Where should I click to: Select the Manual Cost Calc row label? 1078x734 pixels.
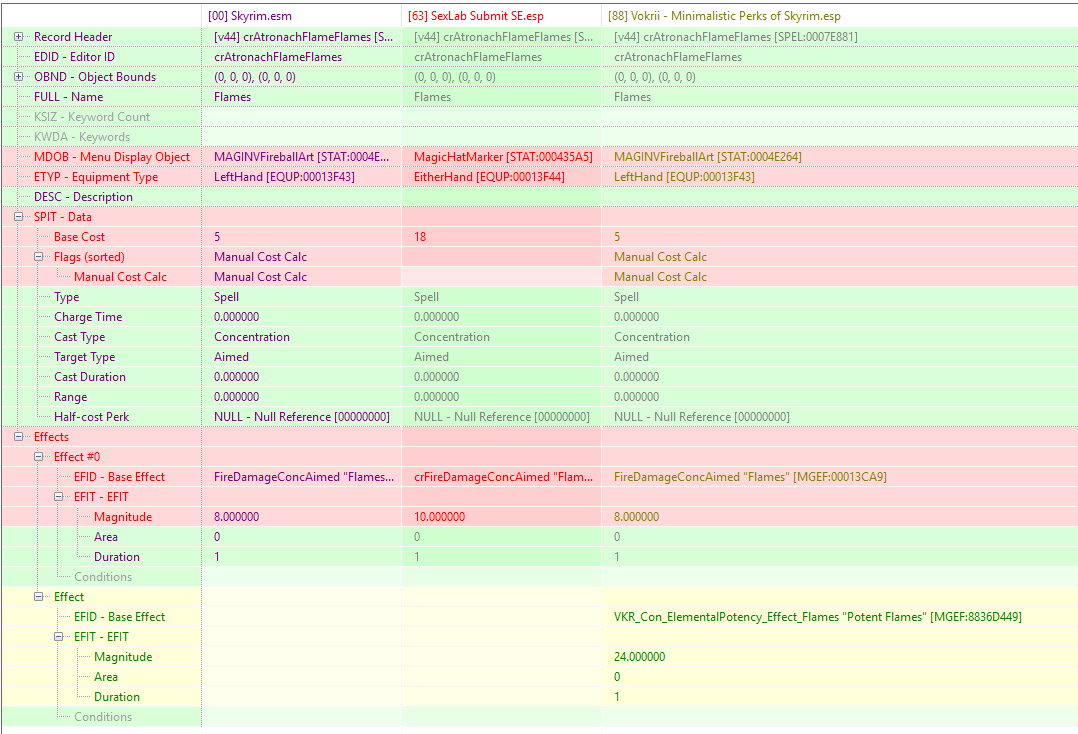120,276
